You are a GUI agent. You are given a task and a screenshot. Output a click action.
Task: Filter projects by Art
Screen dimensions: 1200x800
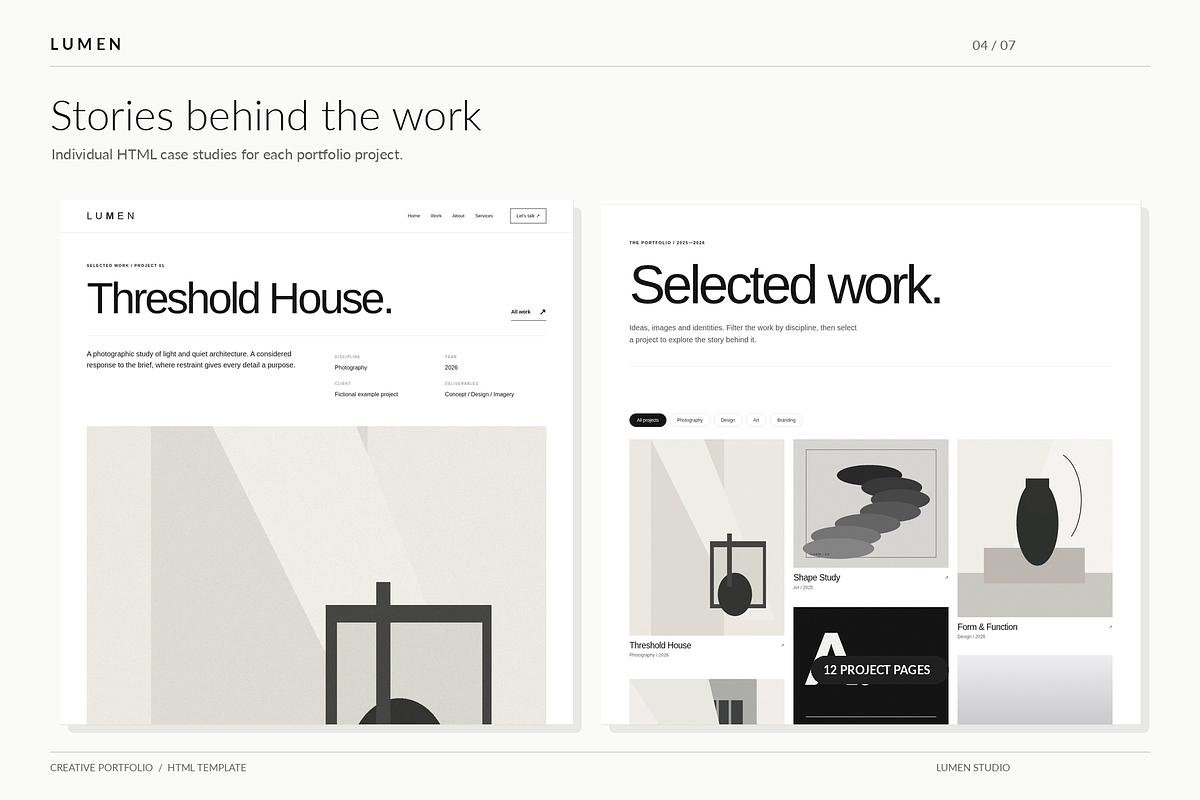756,420
